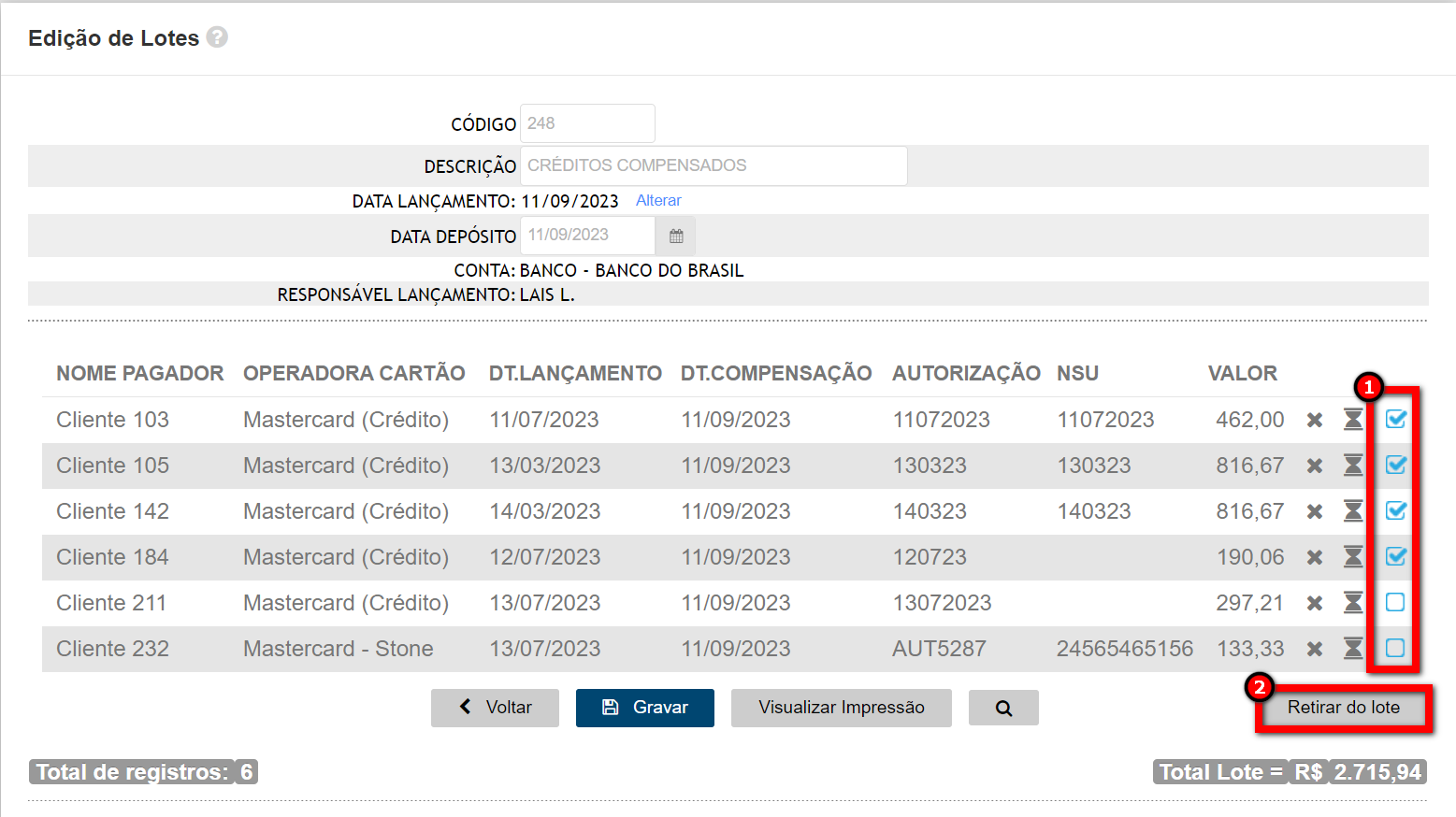Click the hourglass icon for Cliente 184

point(1352,557)
